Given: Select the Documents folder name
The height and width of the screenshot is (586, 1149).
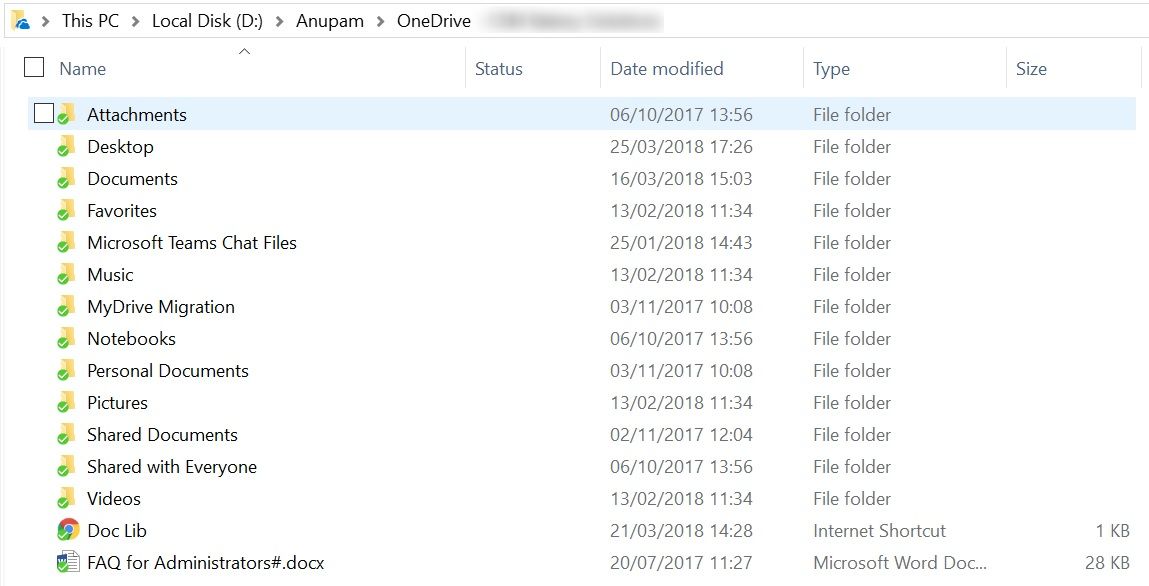Looking at the screenshot, I should click(x=133, y=179).
